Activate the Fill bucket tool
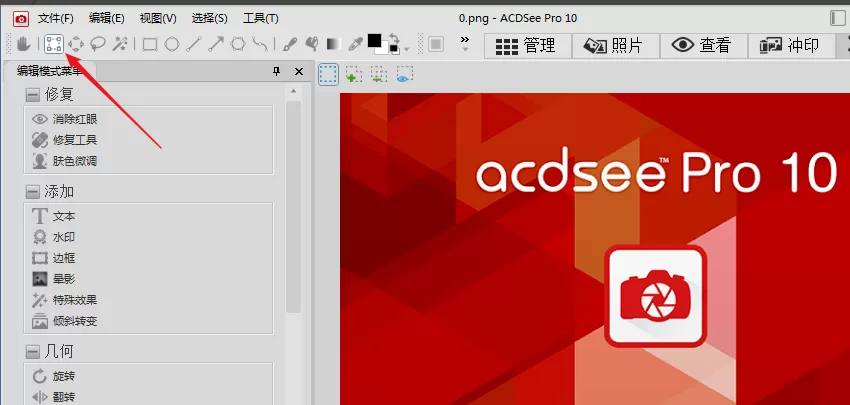Image resolution: width=850 pixels, height=405 pixels. tap(312, 44)
